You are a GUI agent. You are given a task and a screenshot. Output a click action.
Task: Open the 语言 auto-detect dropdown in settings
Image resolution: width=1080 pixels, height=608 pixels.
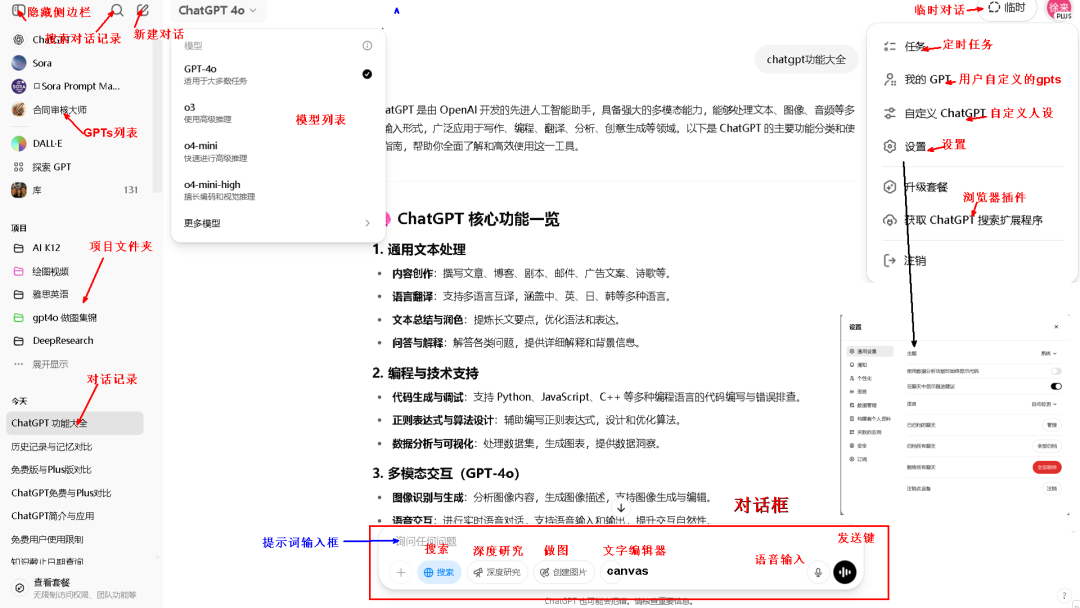1044,404
